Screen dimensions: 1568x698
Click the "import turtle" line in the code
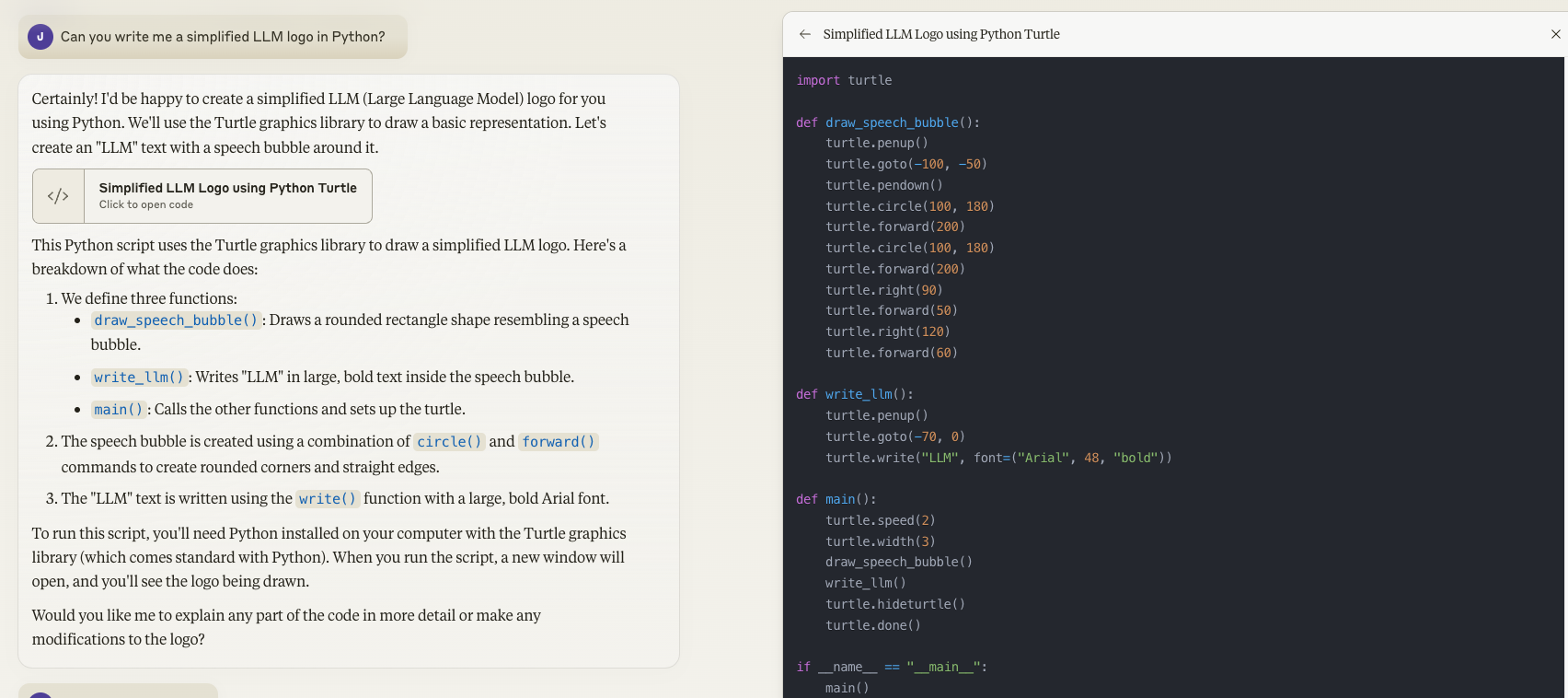coord(844,80)
